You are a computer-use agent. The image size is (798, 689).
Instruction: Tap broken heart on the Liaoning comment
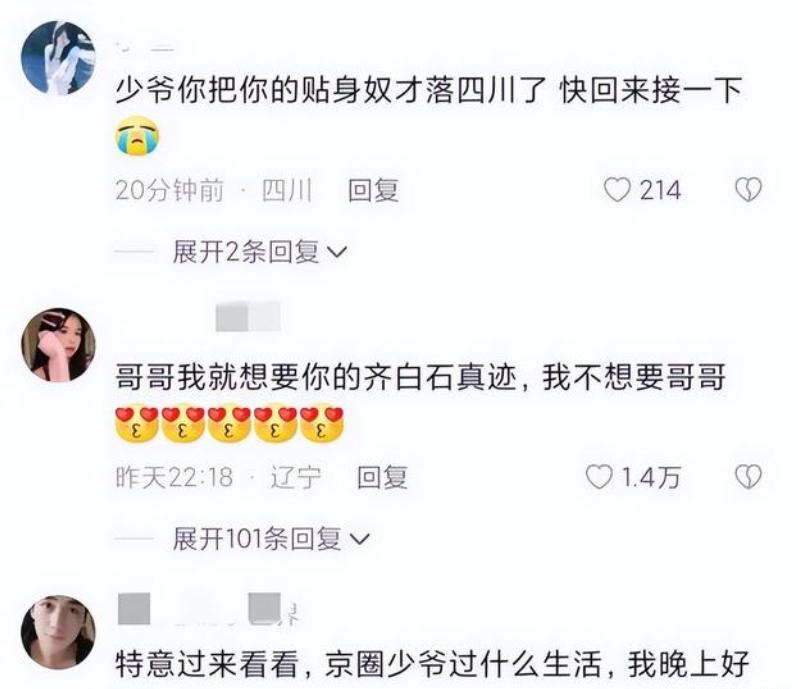coord(748,477)
